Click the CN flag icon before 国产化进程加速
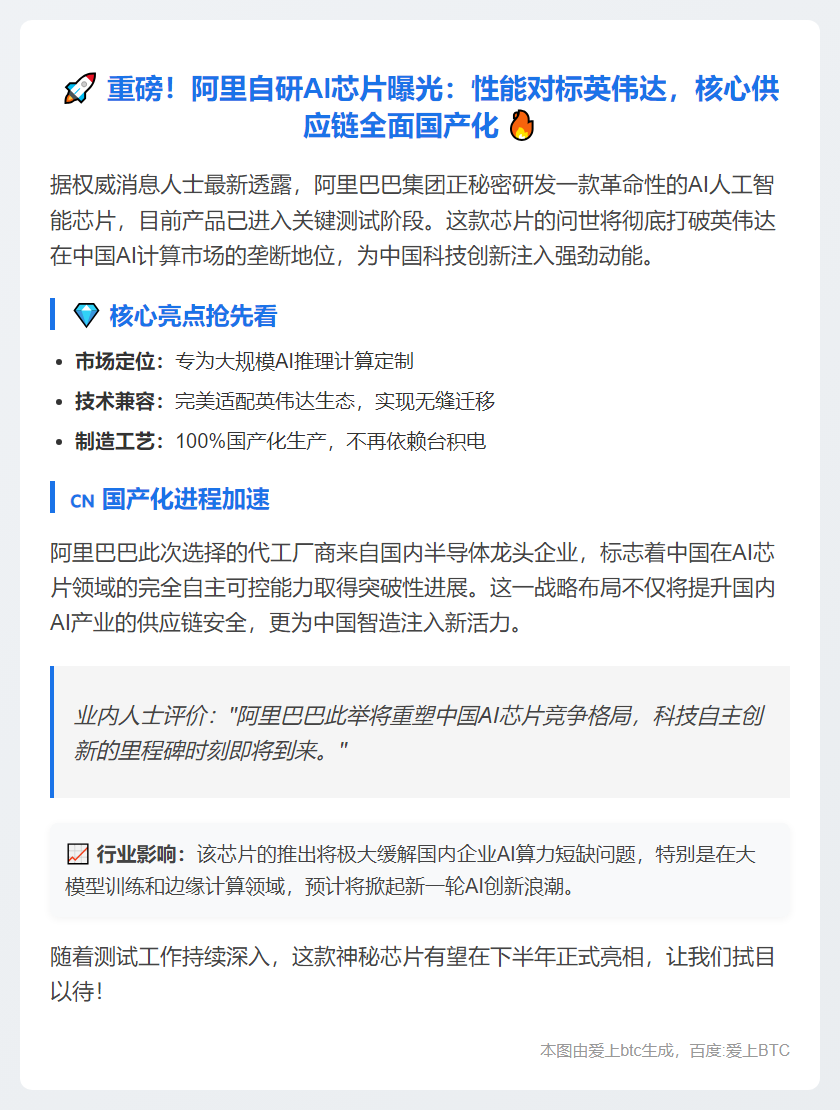Image resolution: width=840 pixels, height=1110 pixels. (82, 500)
